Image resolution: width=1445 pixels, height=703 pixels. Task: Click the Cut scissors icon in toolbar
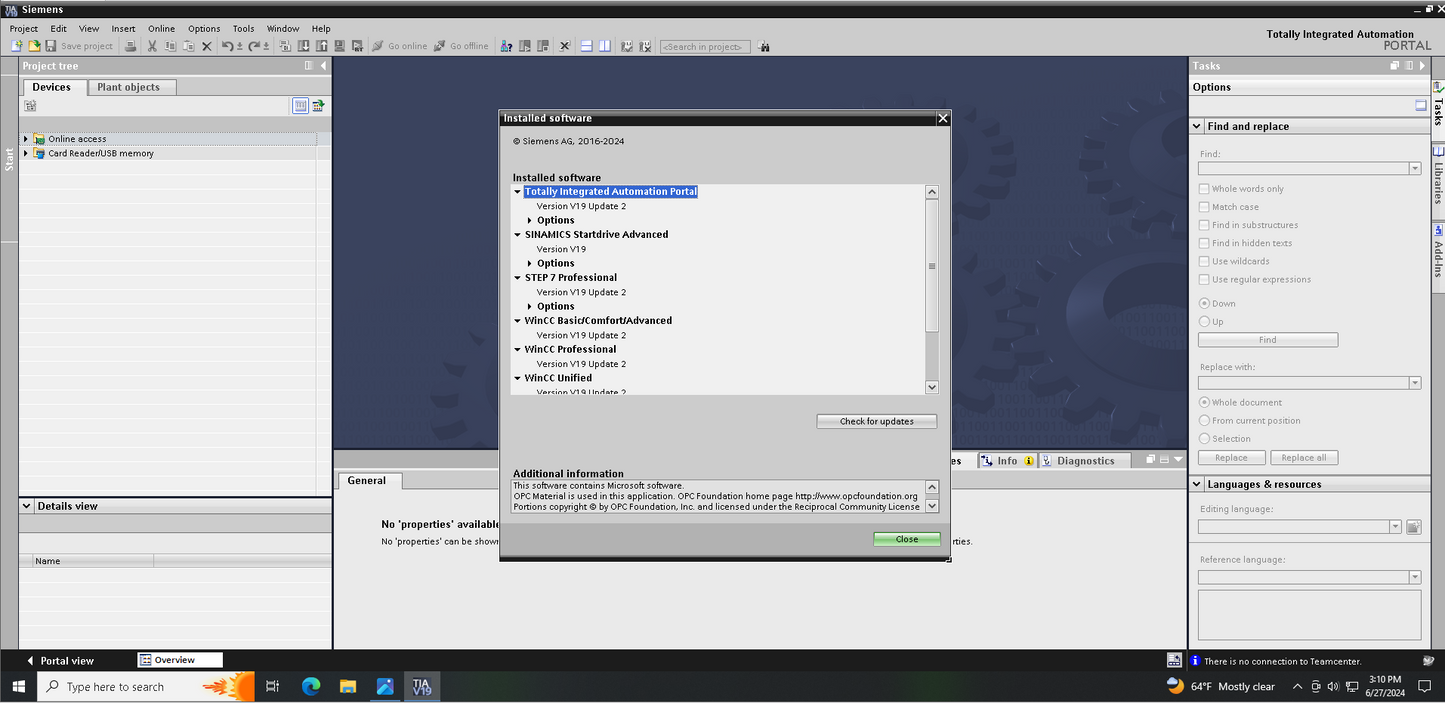[152, 46]
